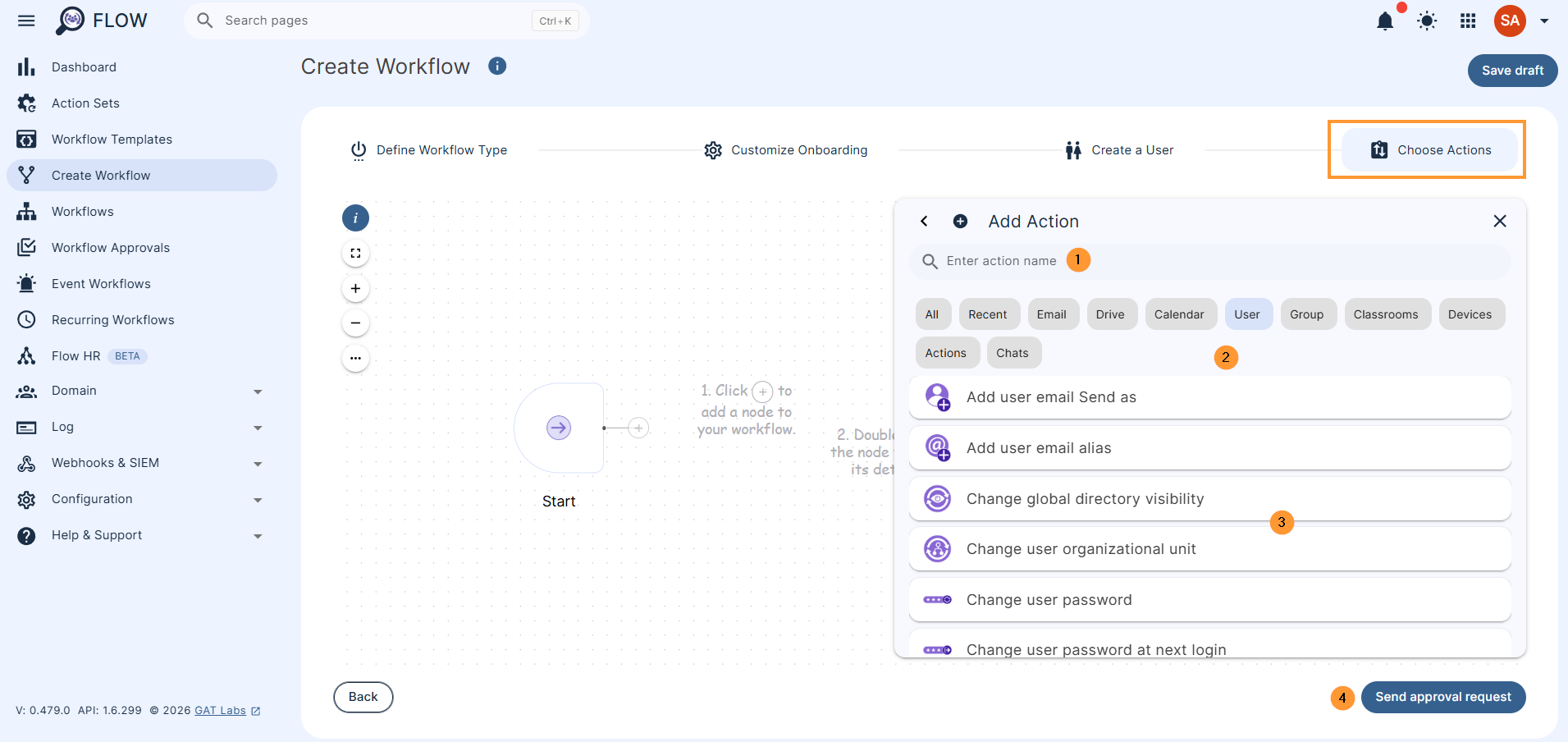The height and width of the screenshot is (742, 1568).
Task: Expand Webhooks & SIEM section
Action: click(142, 463)
